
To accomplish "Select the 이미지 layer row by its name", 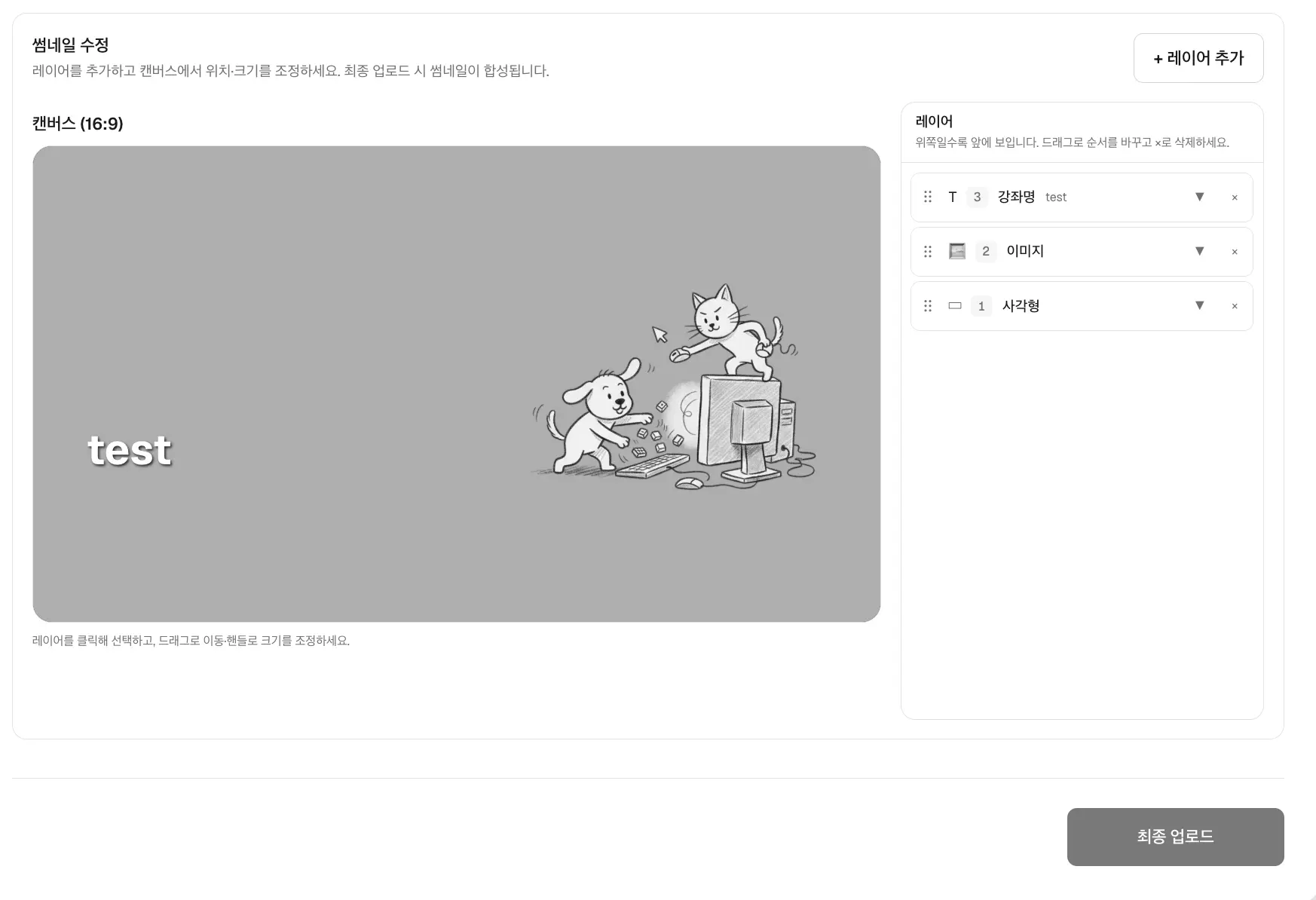I will pyautogui.click(x=1025, y=251).
